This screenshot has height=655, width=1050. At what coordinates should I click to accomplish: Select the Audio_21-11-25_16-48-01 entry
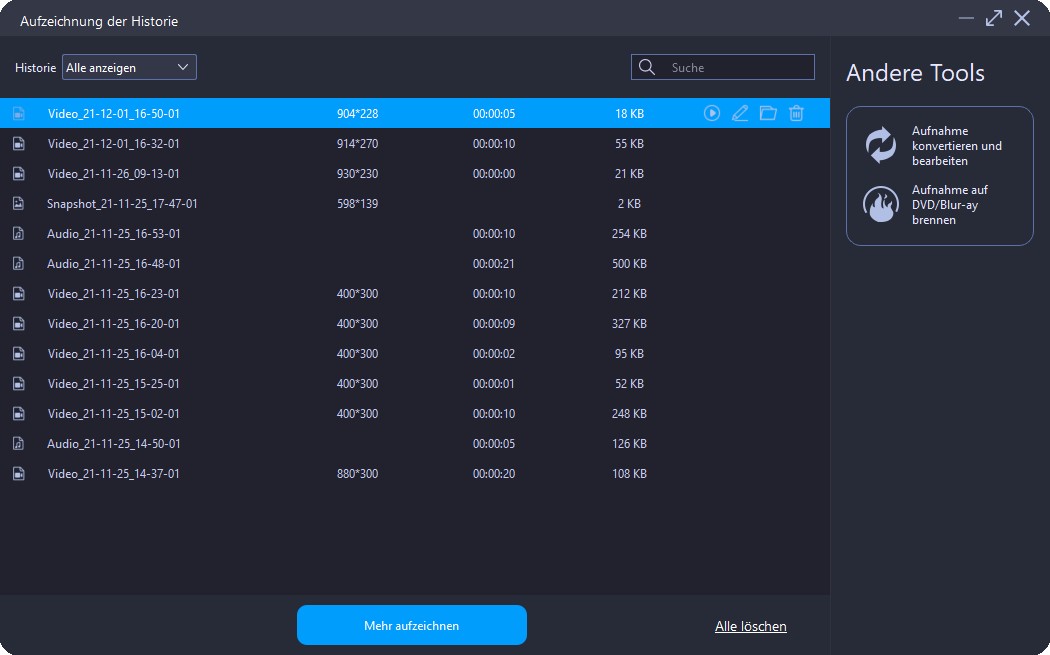114,264
